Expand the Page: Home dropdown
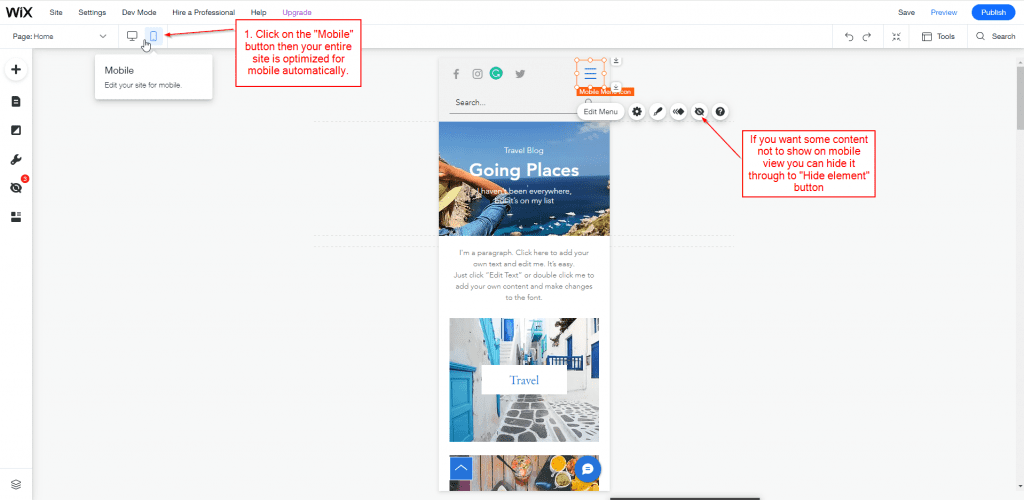This screenshot has height=500, width=1024. (x=60, y=36)
